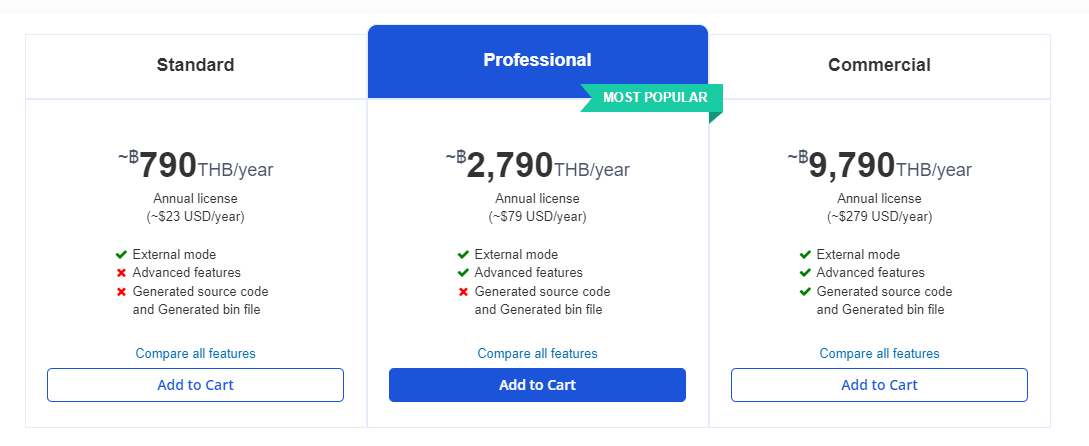This screenshot has height=446, width=1089.
Task: Click green check beside Professional External mode
Action: (463, 255)
